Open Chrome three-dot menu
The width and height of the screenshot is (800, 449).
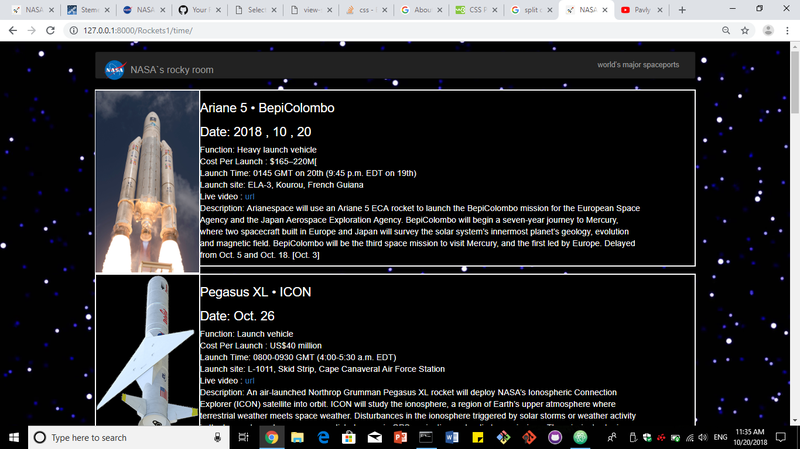787,31
